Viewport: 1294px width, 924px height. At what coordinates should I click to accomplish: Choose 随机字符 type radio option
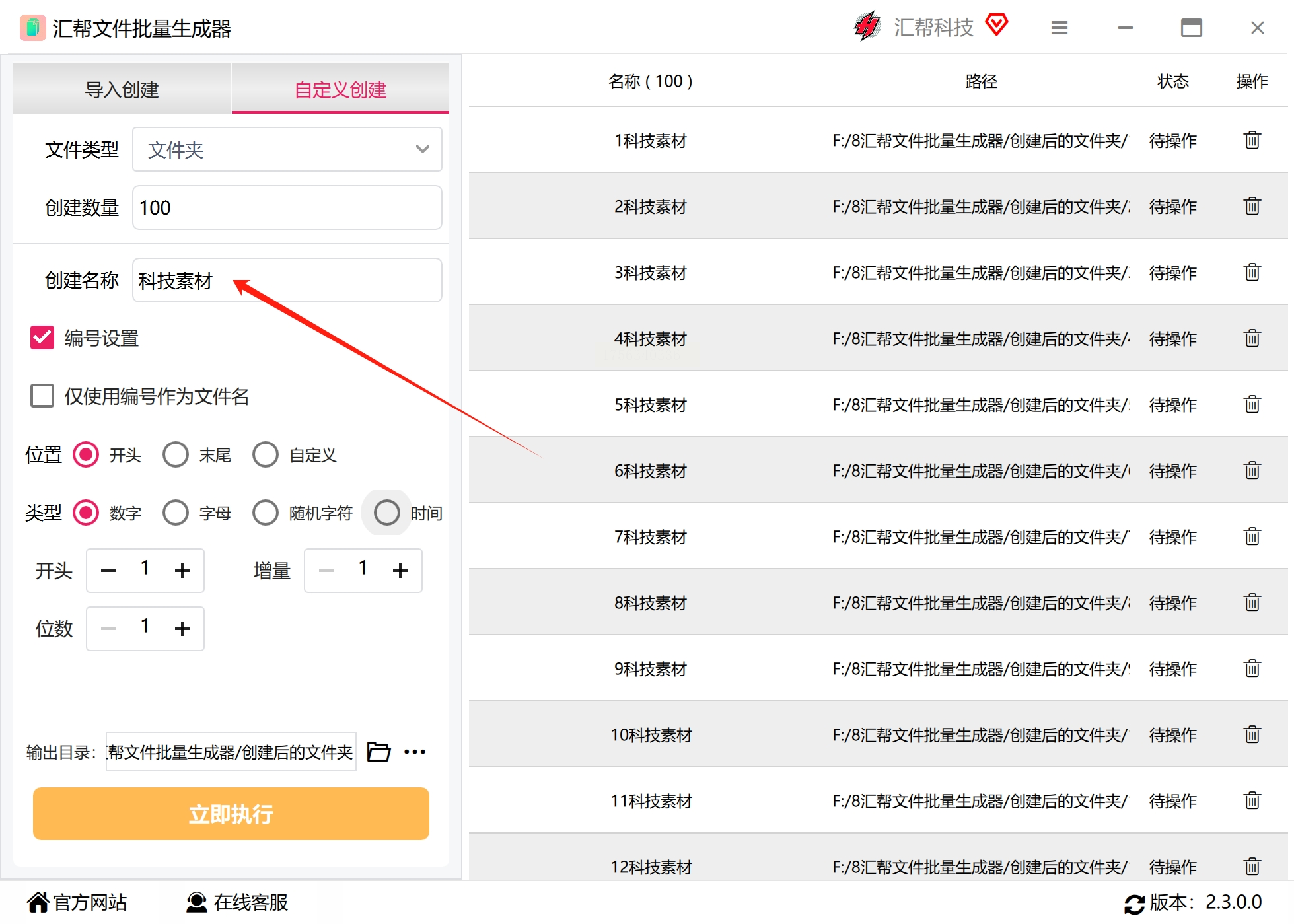(x=266, y=513)
